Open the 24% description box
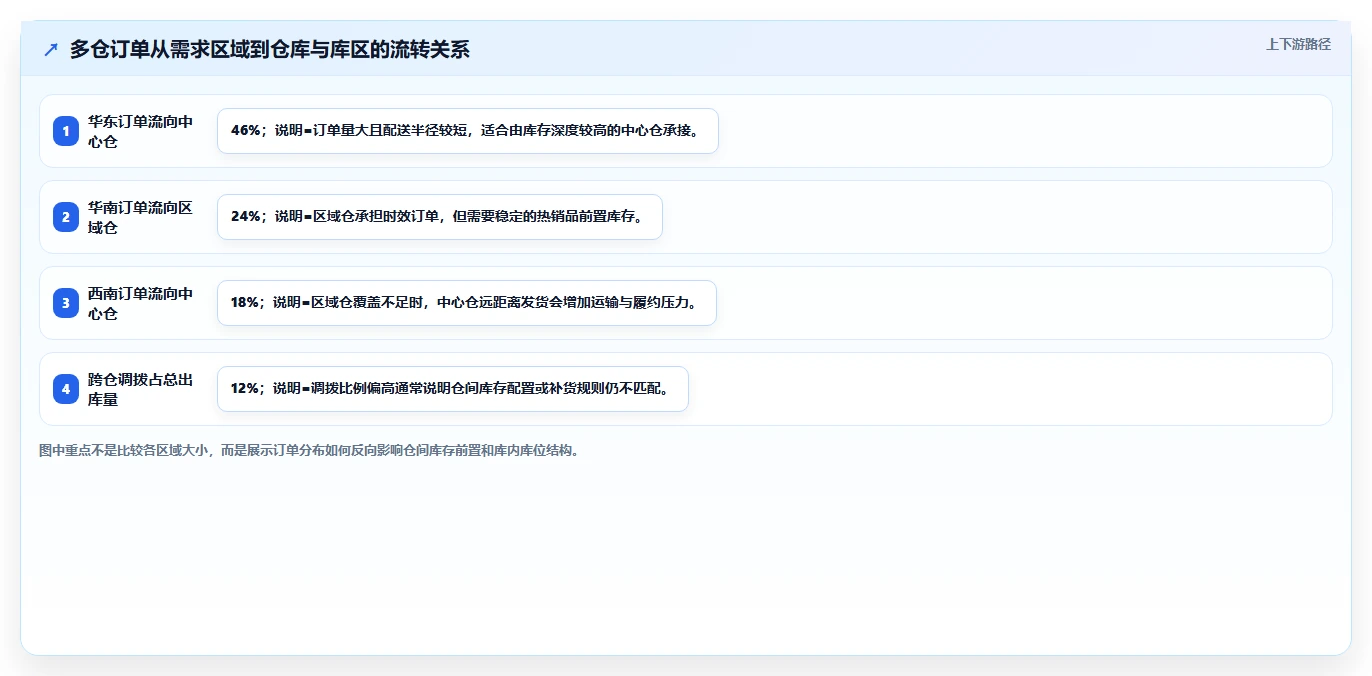Viewport: 1372px width, 676px height. pos(440,217)
